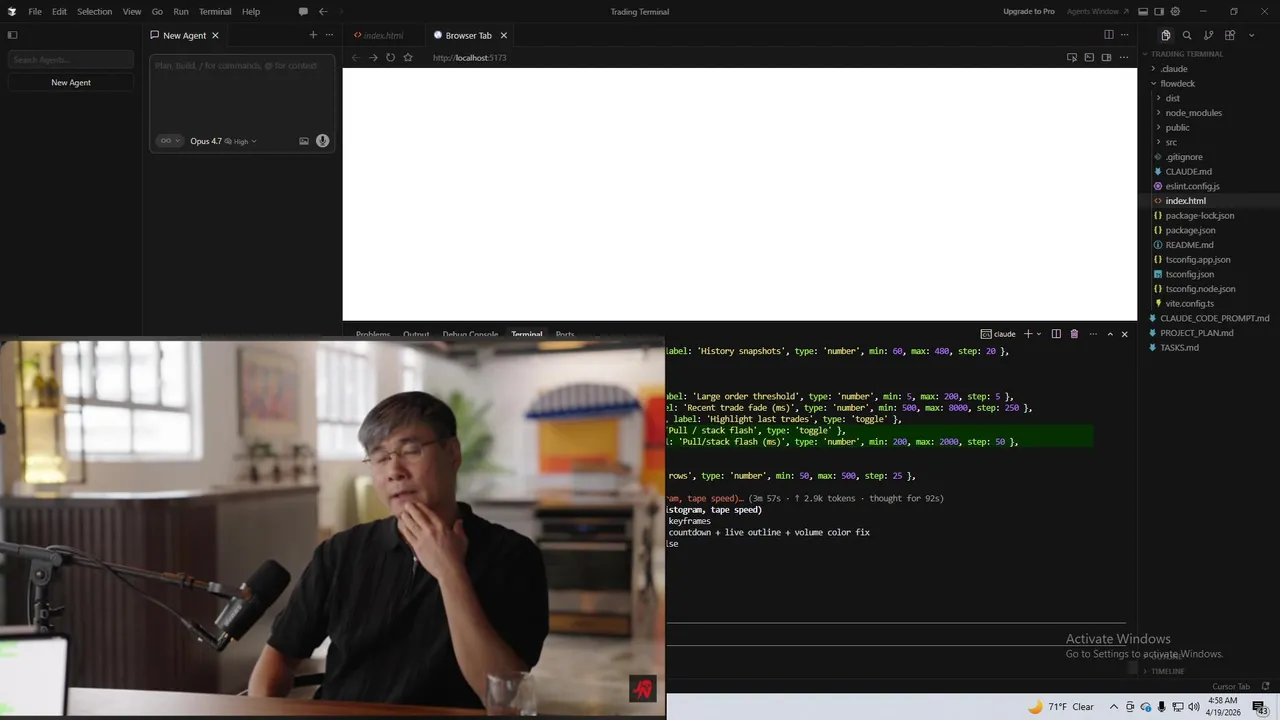Open the agent mode infinity dropdown

tap(169, 141)
